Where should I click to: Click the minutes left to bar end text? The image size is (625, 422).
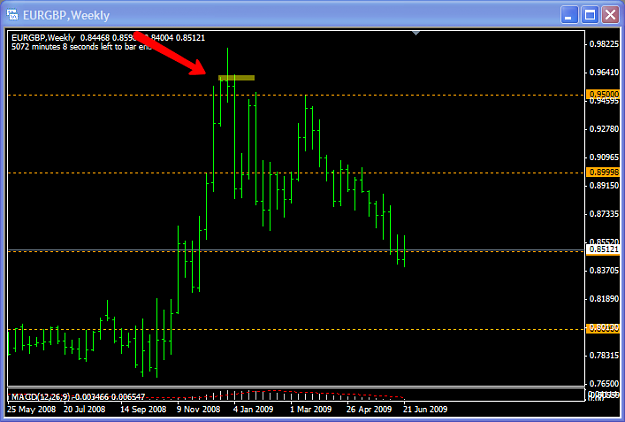pos(81,47)
